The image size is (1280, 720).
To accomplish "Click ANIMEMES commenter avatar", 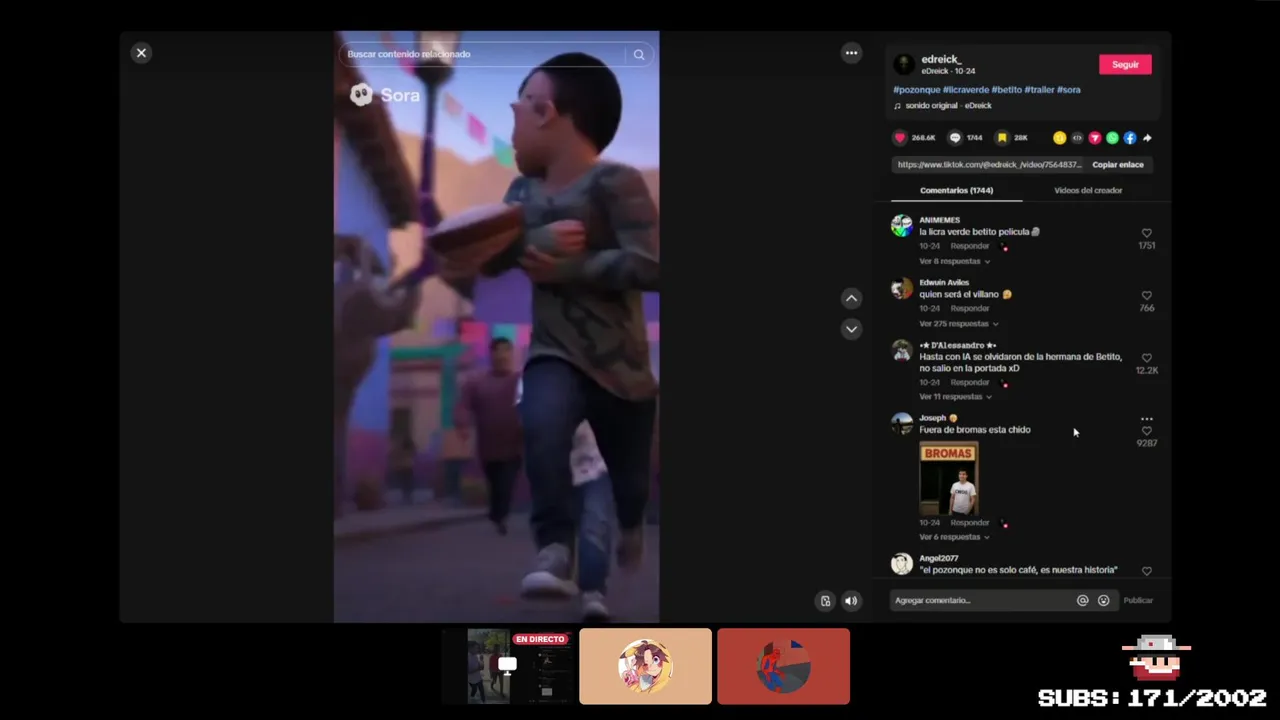I will point(902,226).
